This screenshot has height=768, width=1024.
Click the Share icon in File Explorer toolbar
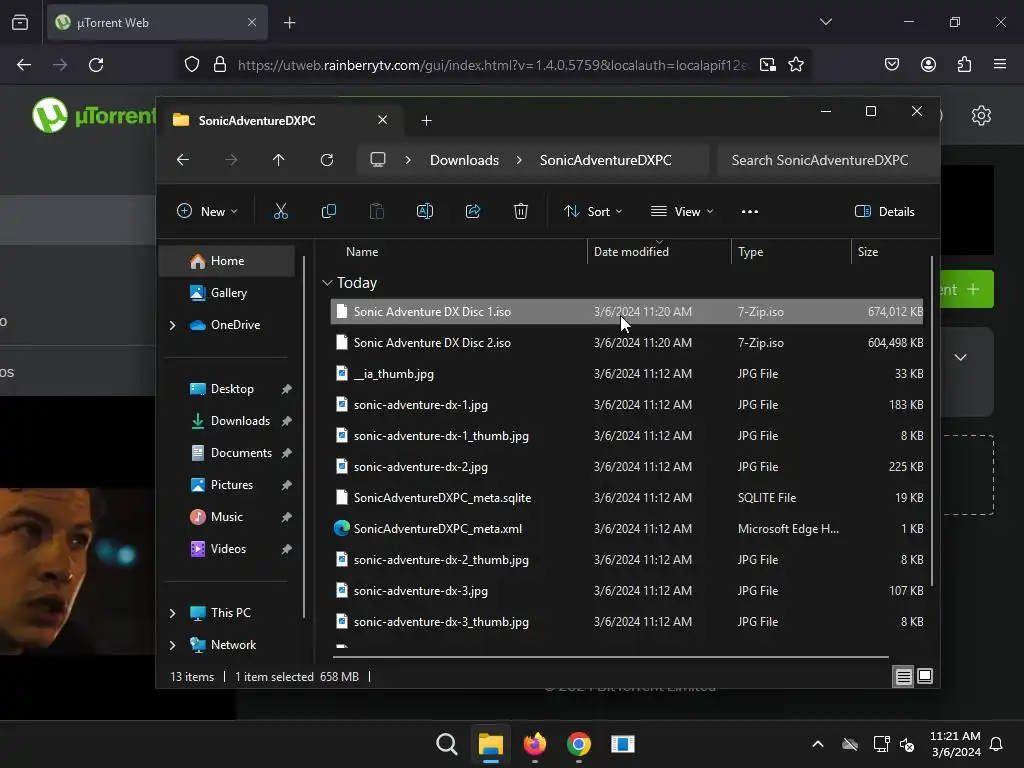pyautogui.click(x=473, y=211)
